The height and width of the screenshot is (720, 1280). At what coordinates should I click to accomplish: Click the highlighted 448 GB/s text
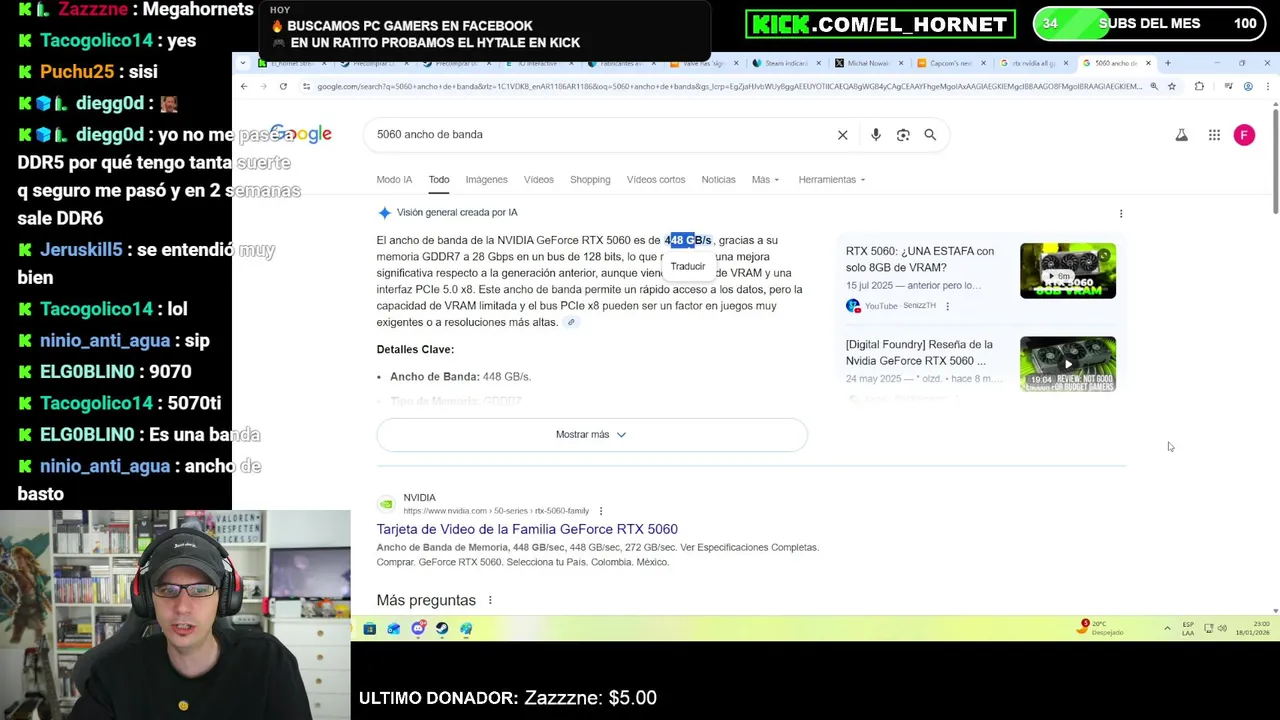click(689, 240)
